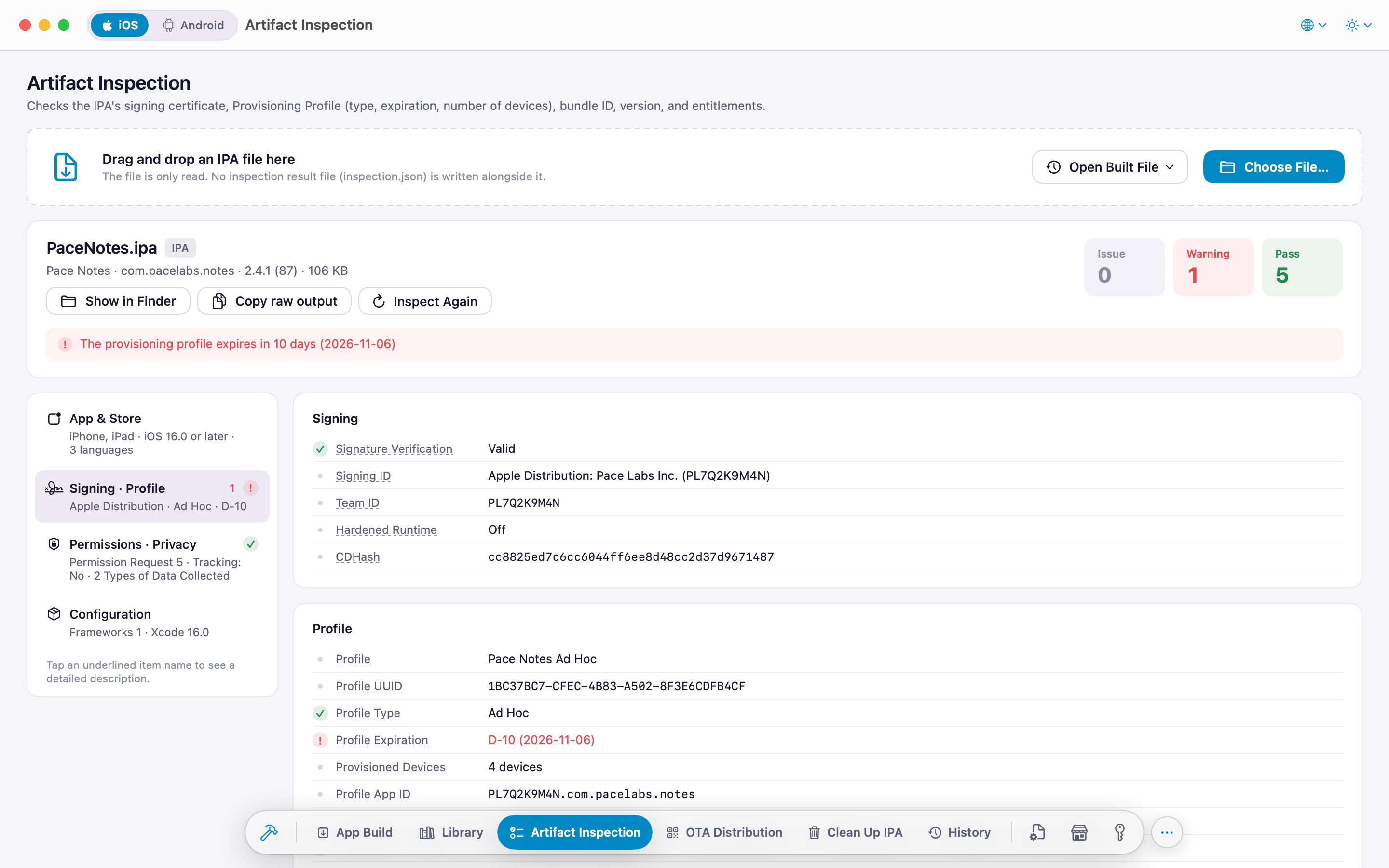Switch to the Android platform

click(193, 25)
